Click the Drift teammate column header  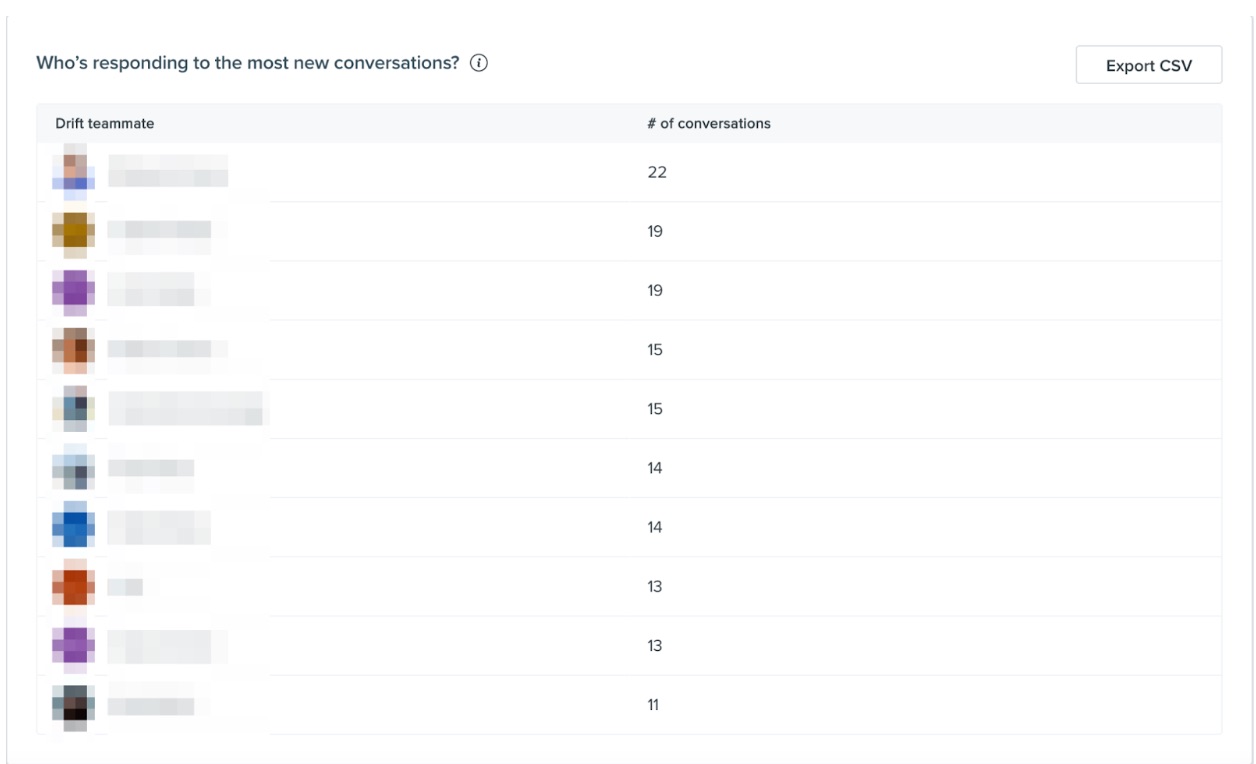pyautogui.click(x=105, y=124)
